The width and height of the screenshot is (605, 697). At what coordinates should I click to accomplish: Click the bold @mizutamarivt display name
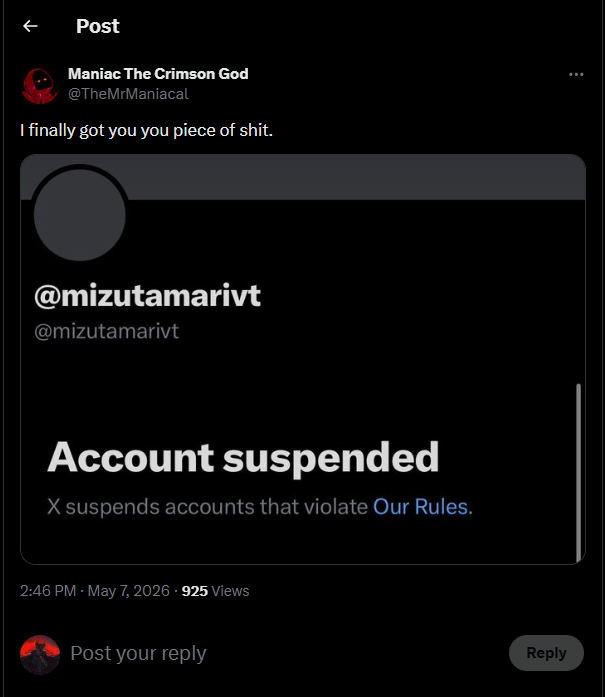148,296
